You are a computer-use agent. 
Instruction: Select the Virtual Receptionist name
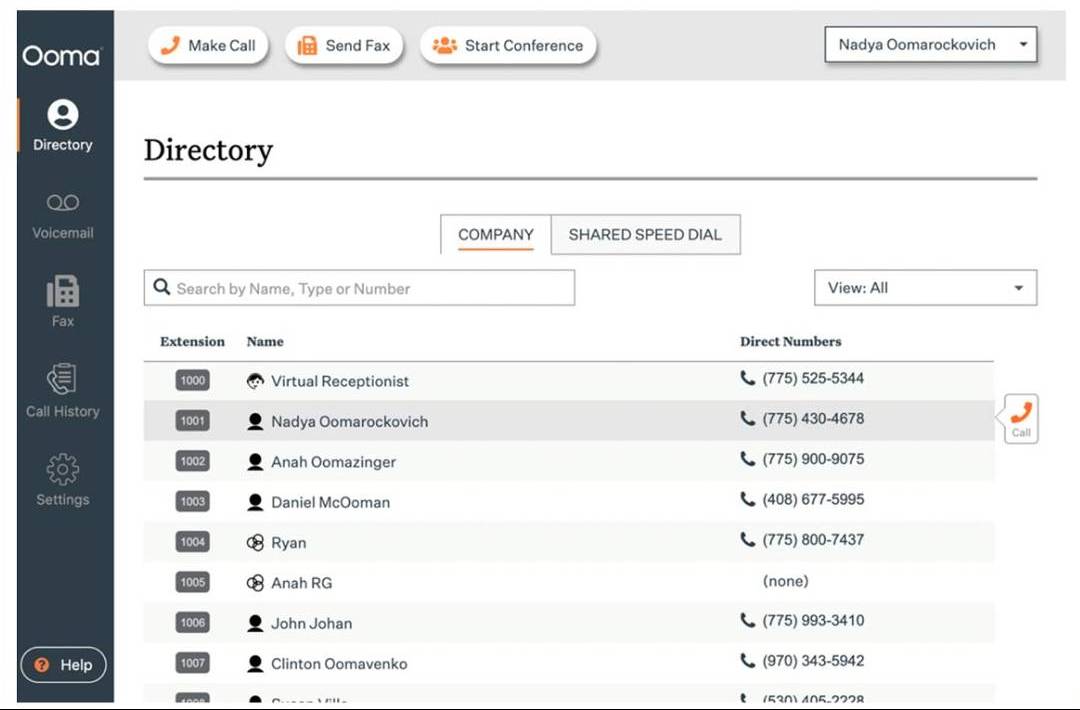coord(340,381)
